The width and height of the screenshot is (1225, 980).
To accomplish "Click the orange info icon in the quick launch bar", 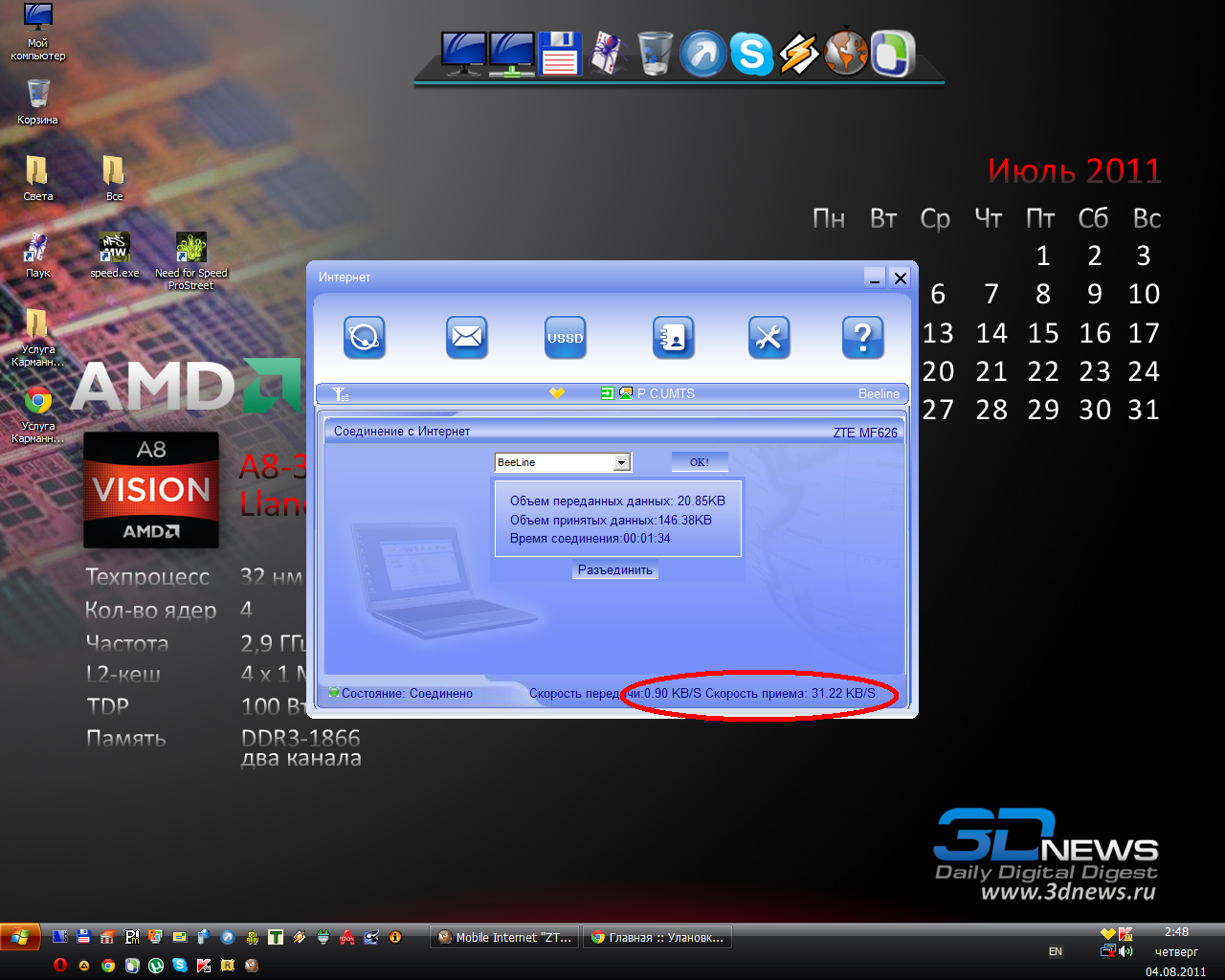I will tap(395, 938).
